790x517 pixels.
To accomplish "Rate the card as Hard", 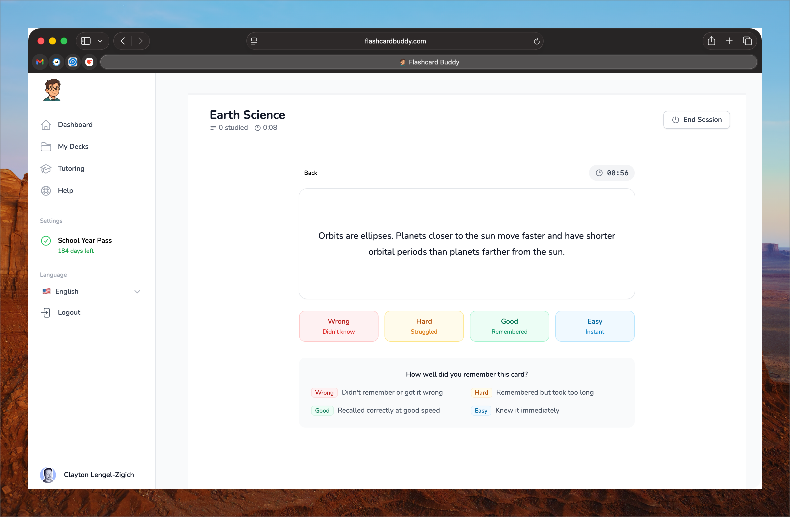I will (424, 326).
